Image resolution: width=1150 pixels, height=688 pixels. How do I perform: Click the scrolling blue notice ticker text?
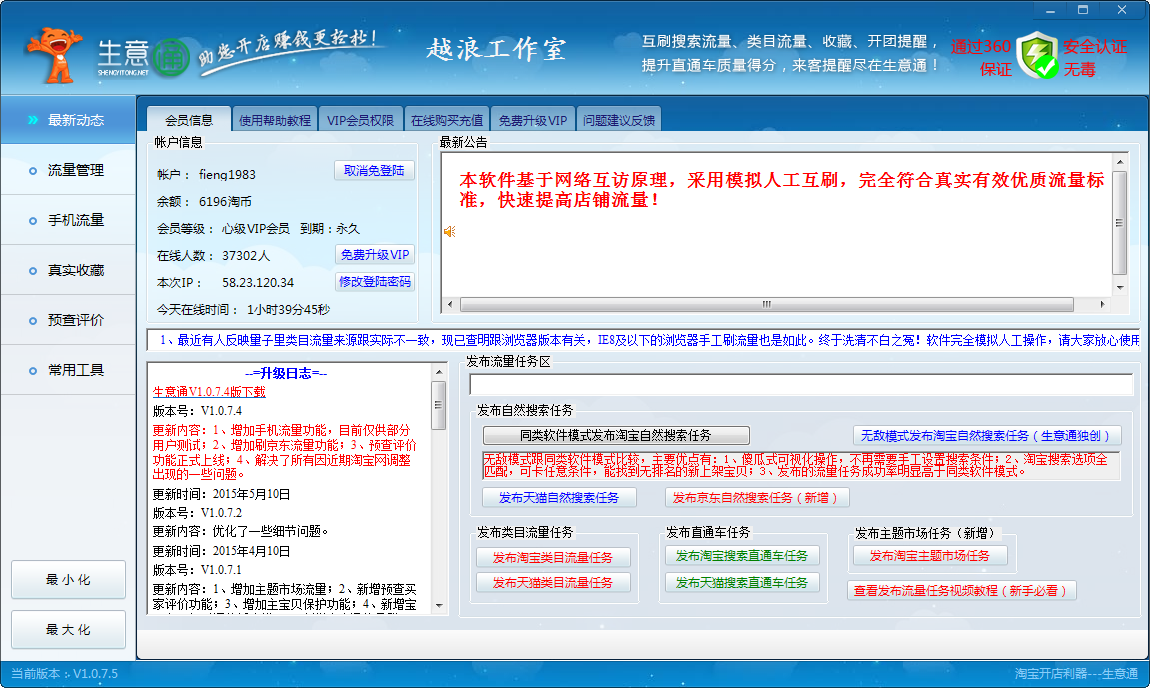point(648,340)
